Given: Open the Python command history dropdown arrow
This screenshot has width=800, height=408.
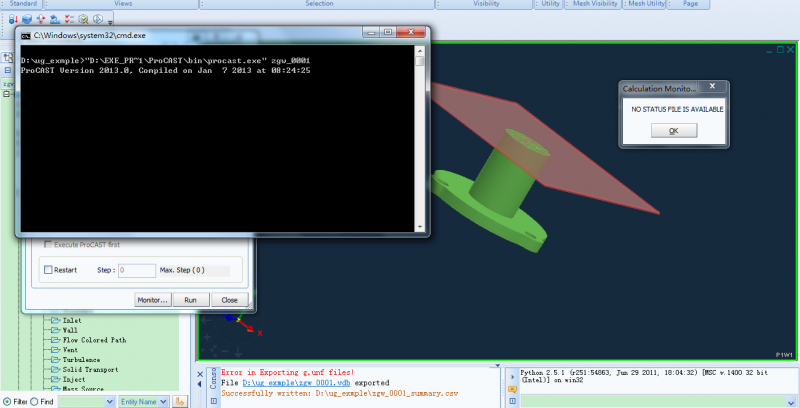Looking at the screenshot, I should click(x=791, y=402).
